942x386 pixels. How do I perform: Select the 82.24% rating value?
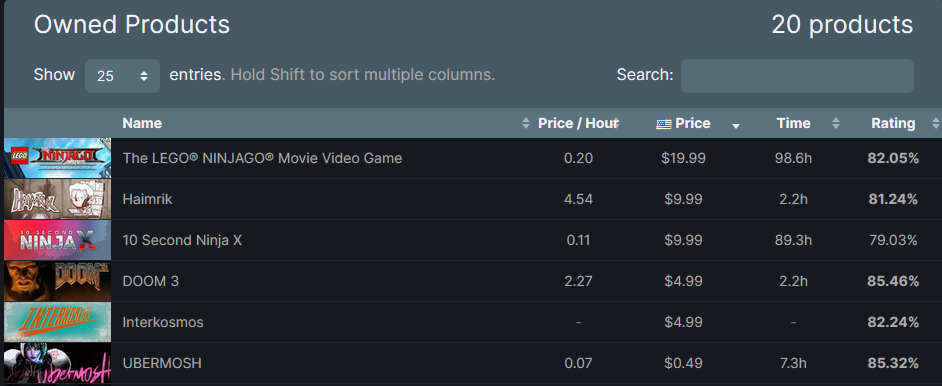click(x=893, y=322)
